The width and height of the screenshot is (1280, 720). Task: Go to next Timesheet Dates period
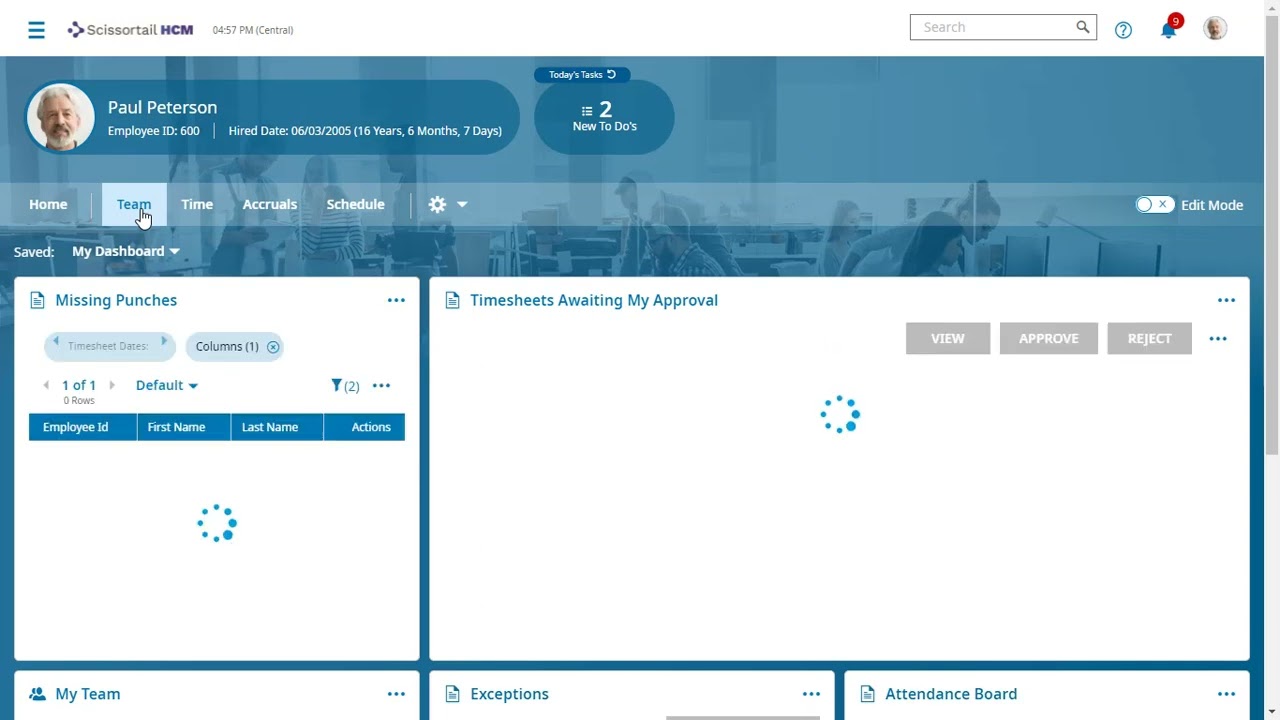164,341
